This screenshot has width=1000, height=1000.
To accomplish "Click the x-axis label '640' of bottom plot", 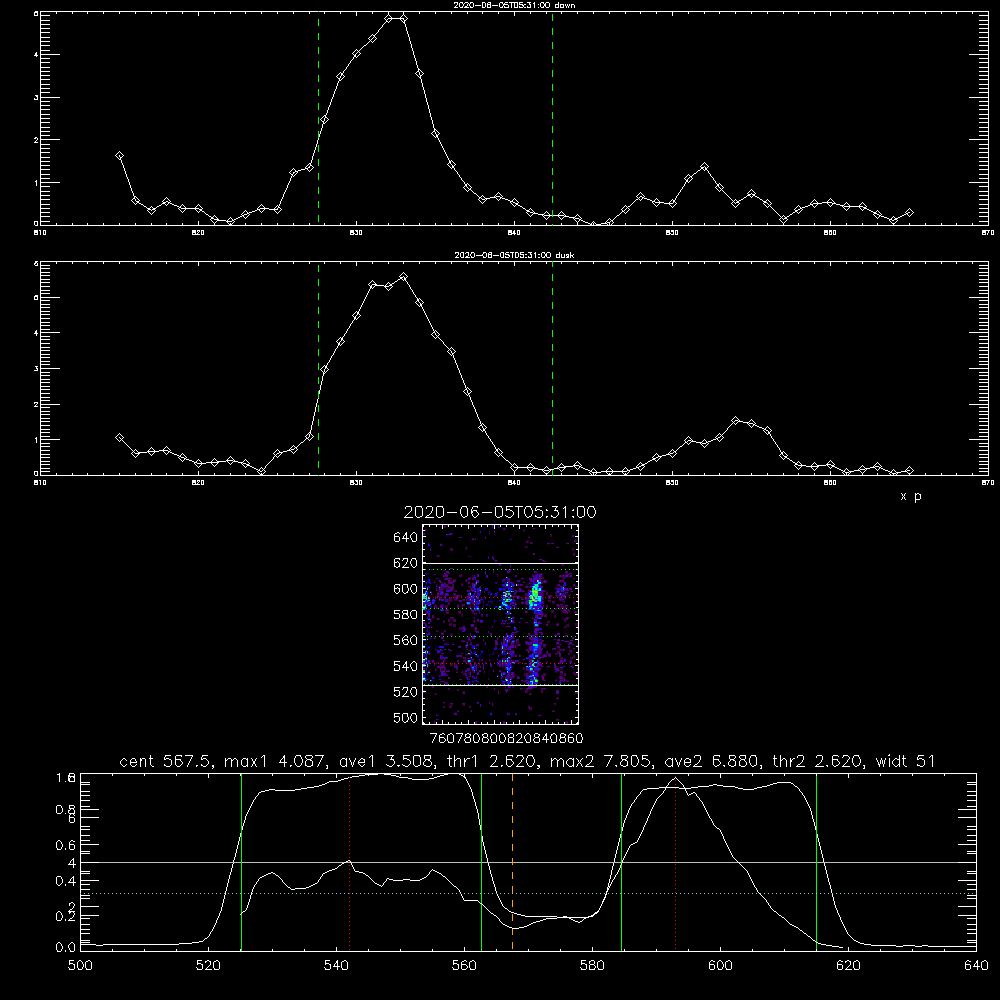I will [x=976, y=966].
